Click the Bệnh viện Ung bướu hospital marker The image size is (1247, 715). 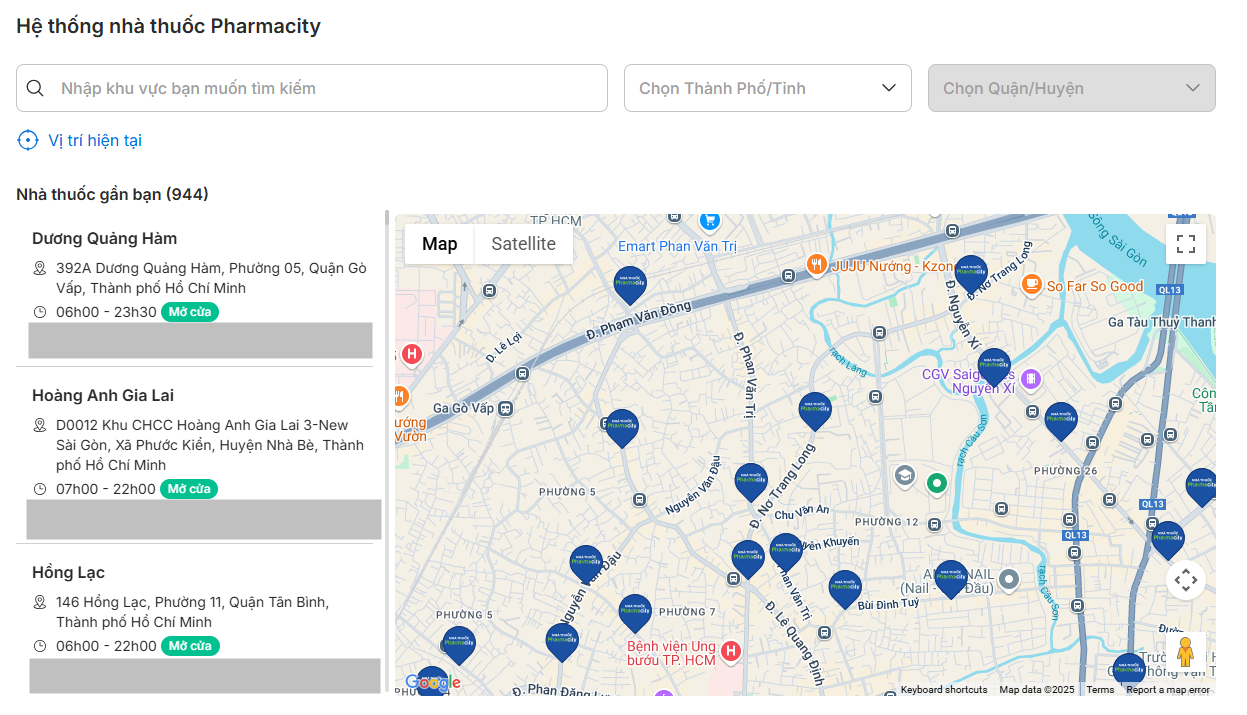[730, 652]
